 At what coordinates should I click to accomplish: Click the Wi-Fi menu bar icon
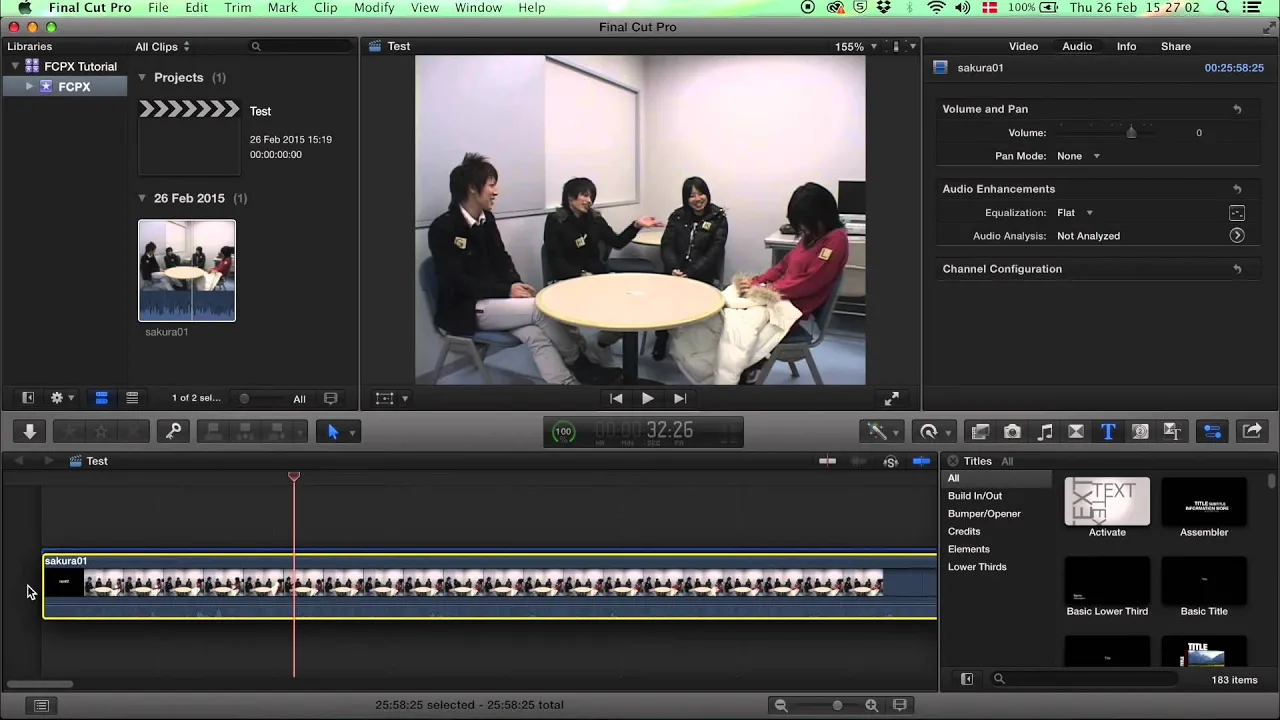936,8
